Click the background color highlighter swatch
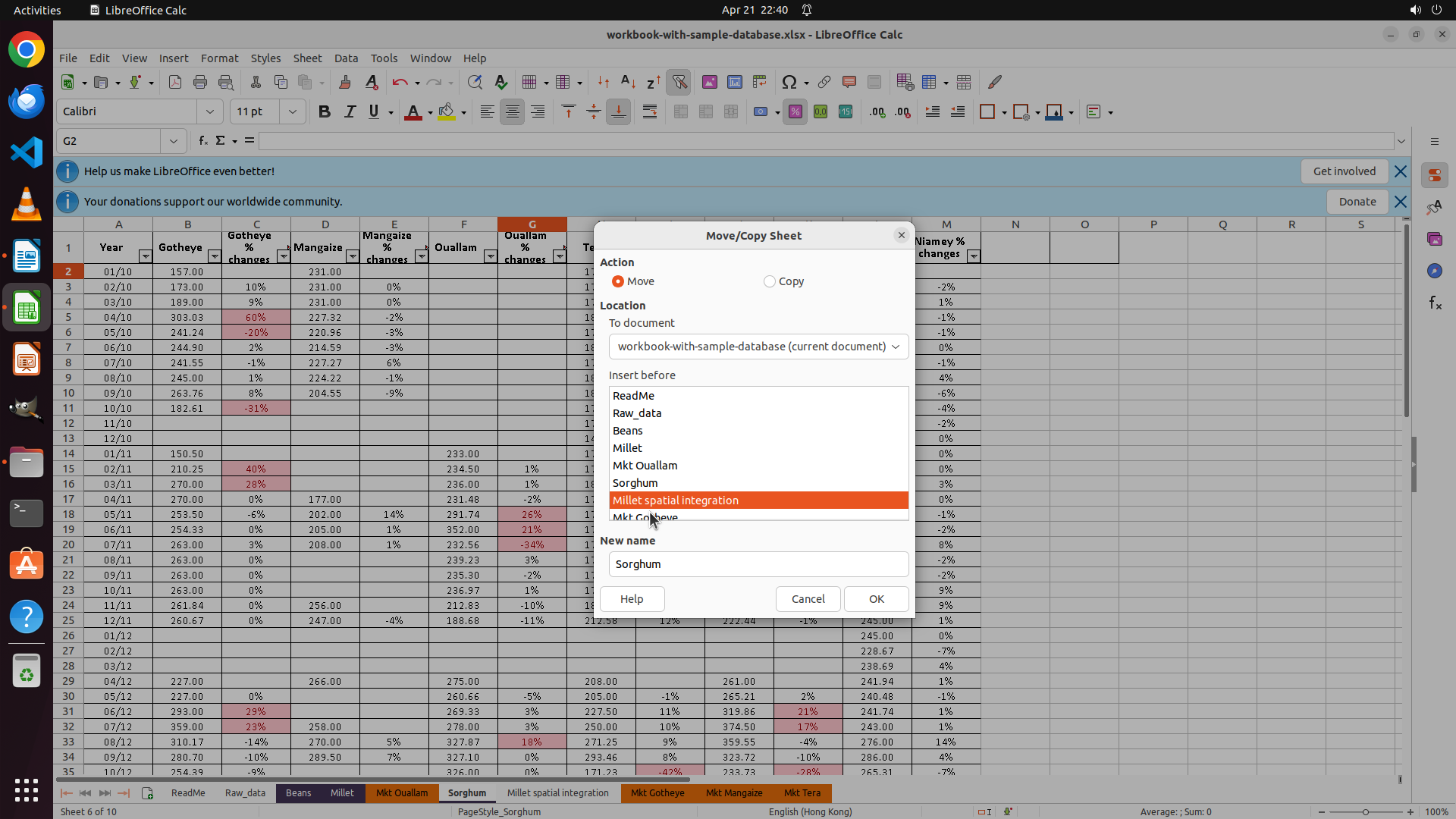The image size is (1456, 819). [x=447, y=112]
